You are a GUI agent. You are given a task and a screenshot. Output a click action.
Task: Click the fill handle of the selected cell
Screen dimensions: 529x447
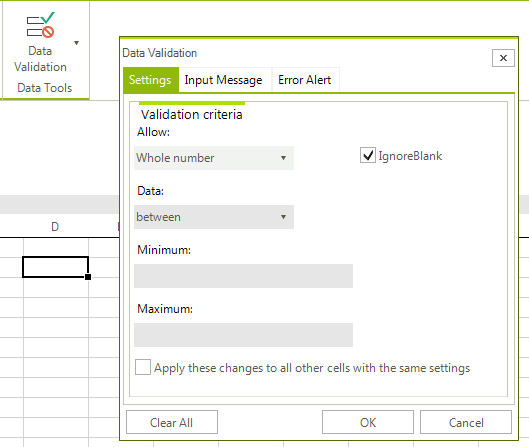click(88, 277)
